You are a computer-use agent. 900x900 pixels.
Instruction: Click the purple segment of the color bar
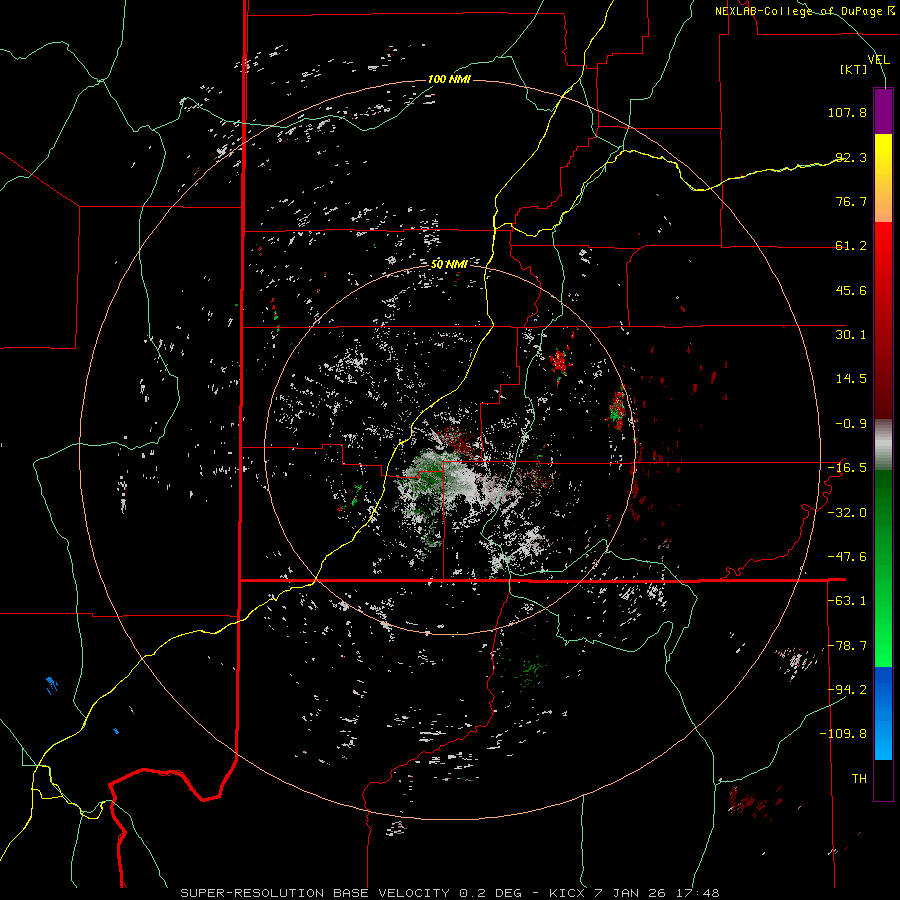(x=883, y=111)
